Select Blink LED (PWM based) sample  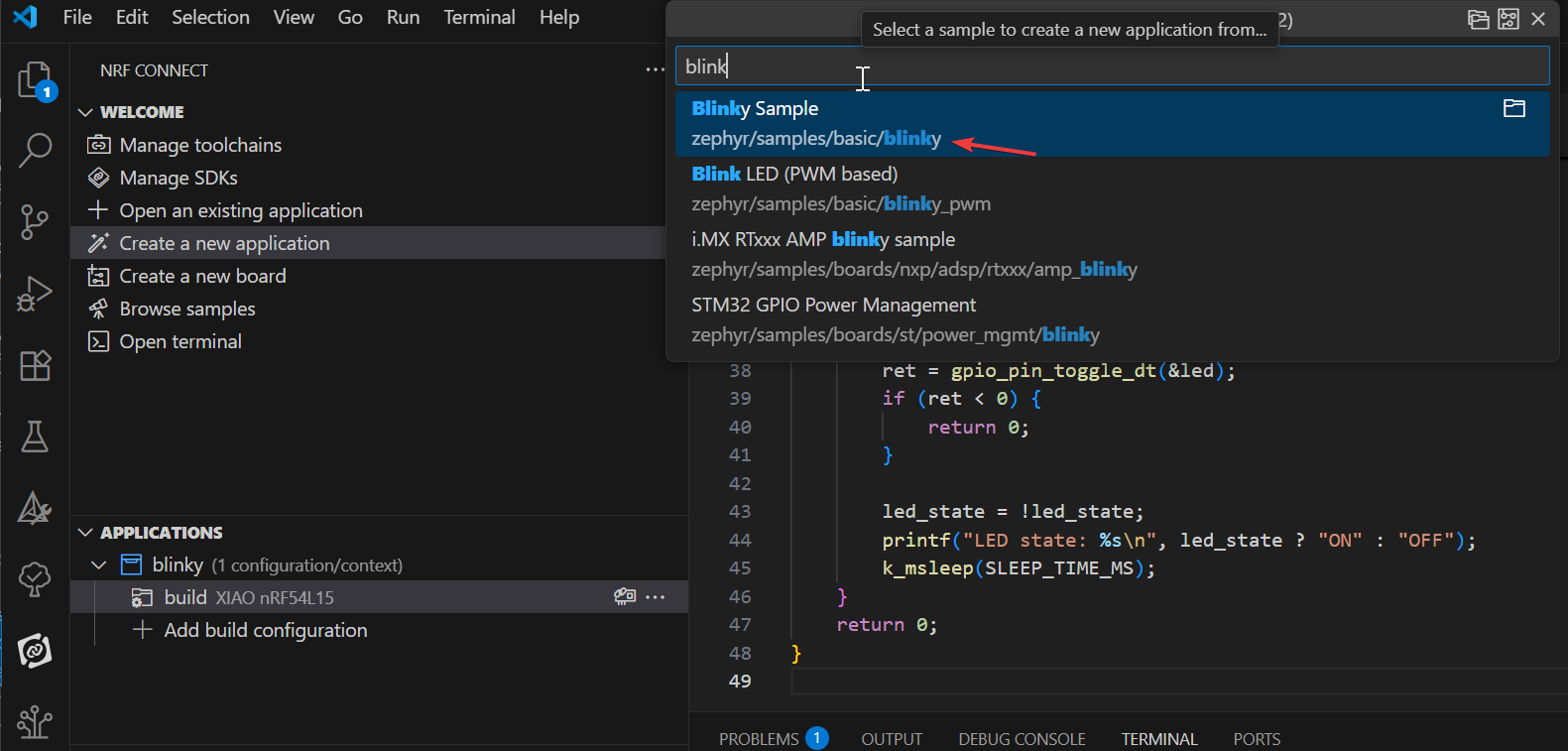point(1112,188)
